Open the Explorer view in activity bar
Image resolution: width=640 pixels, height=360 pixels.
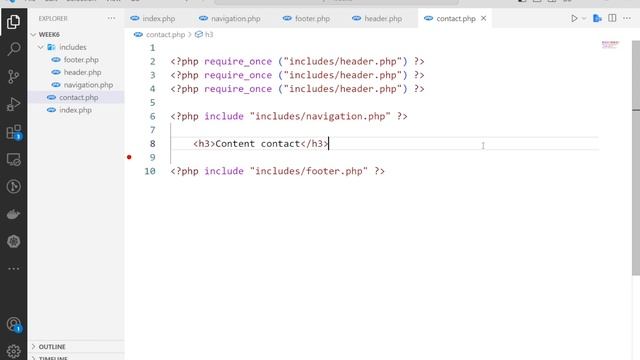[x=13, y=22]
